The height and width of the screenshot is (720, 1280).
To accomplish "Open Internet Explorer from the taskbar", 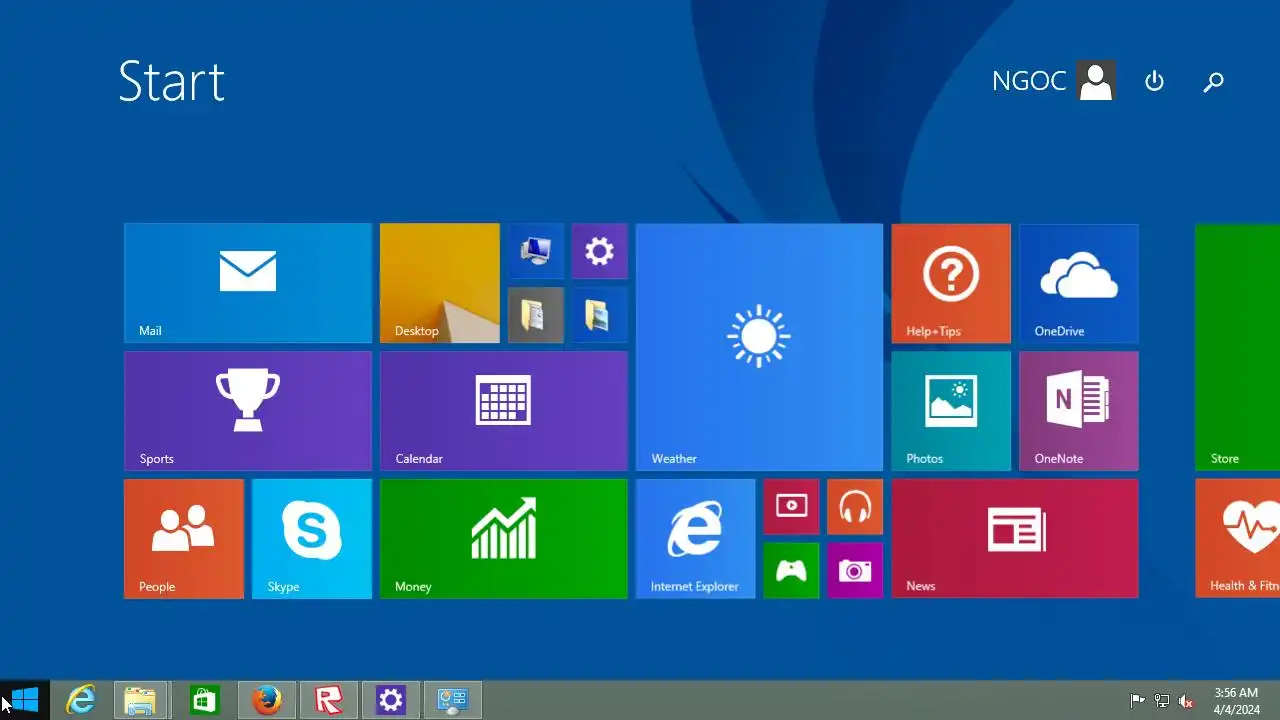I will (80, 700).
